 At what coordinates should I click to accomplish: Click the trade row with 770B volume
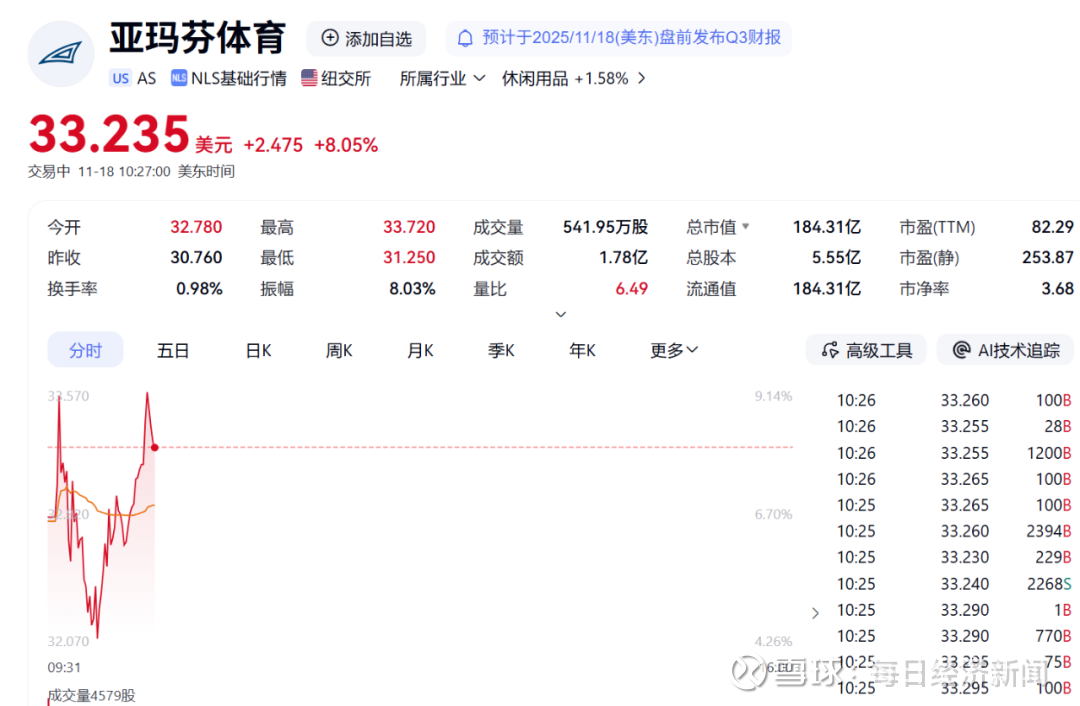[x=954, y=636]
